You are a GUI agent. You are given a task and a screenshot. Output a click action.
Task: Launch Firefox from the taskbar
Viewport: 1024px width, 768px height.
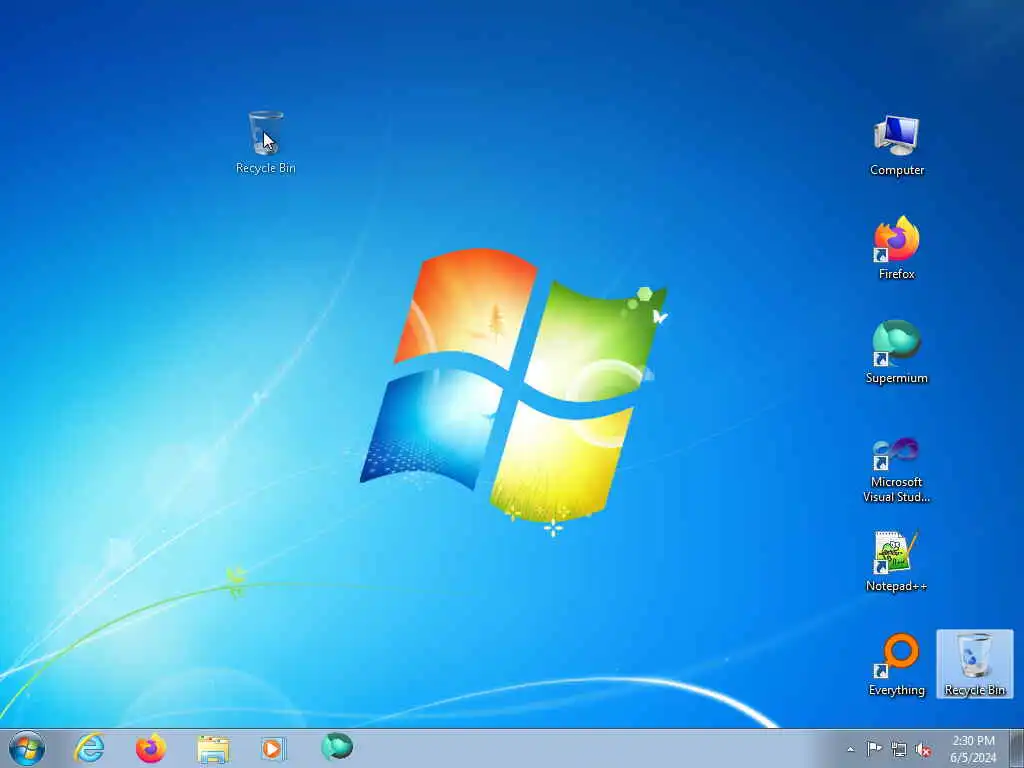click(151, 748)
